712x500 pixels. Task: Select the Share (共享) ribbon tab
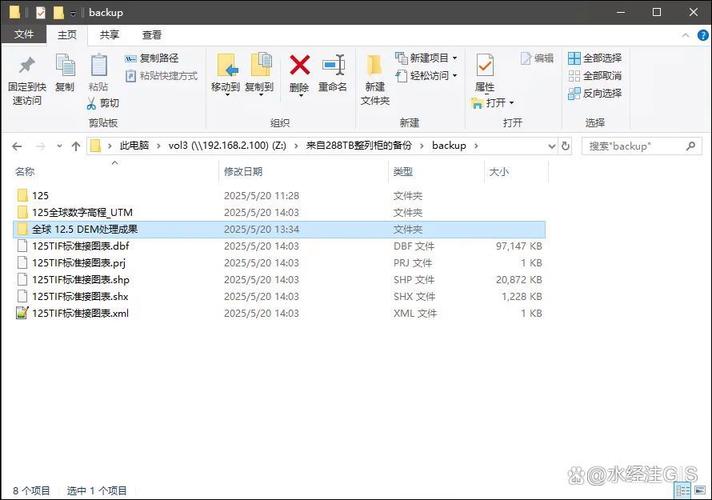pyautogui.click(x=109, y=35)
